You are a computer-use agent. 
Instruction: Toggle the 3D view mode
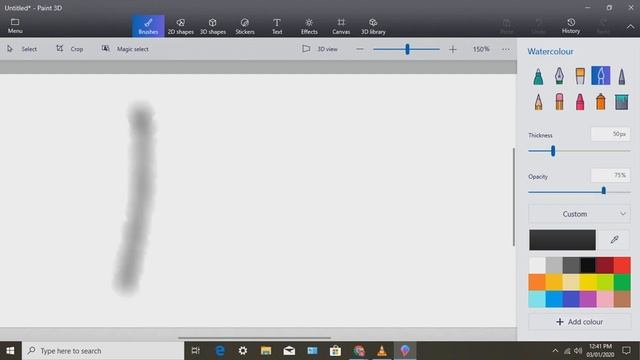tap(320, 49)
